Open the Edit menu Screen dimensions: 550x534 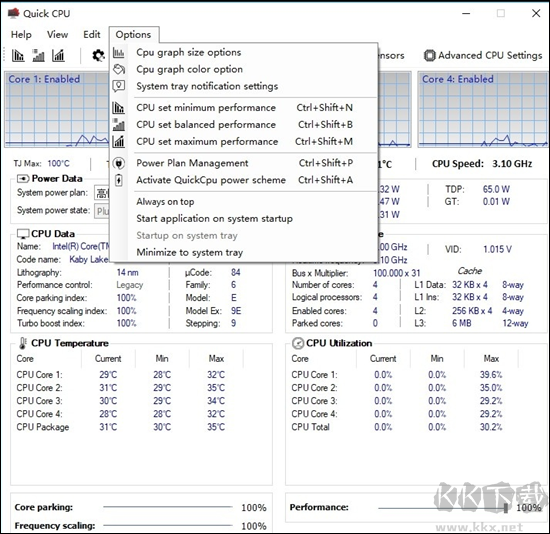[92, 34]
